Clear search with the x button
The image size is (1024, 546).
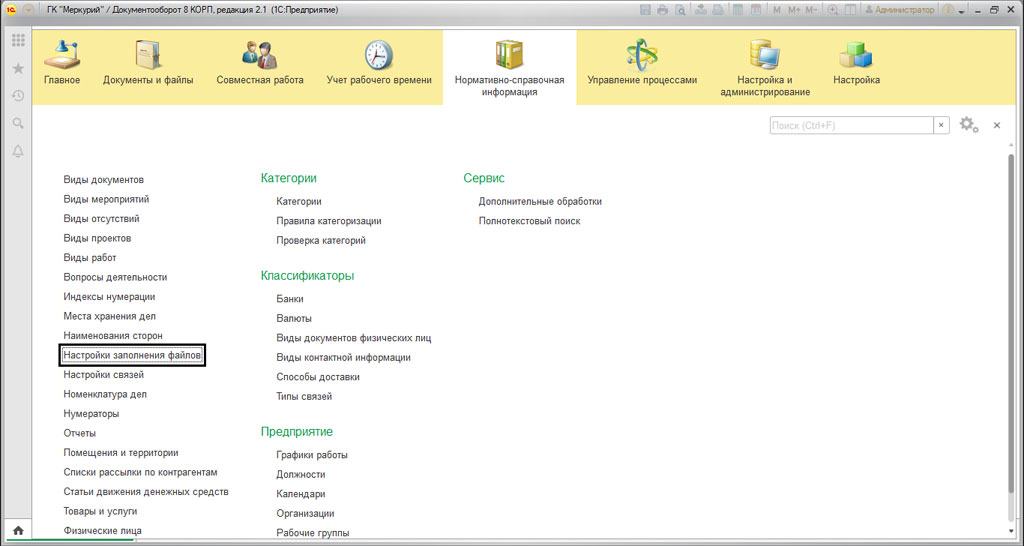pos(941,125)
